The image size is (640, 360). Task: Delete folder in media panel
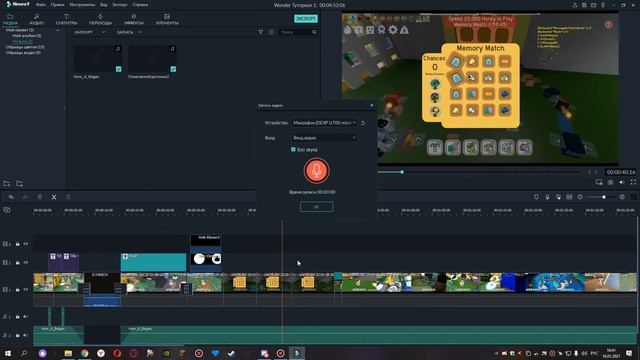click(19, 184)
